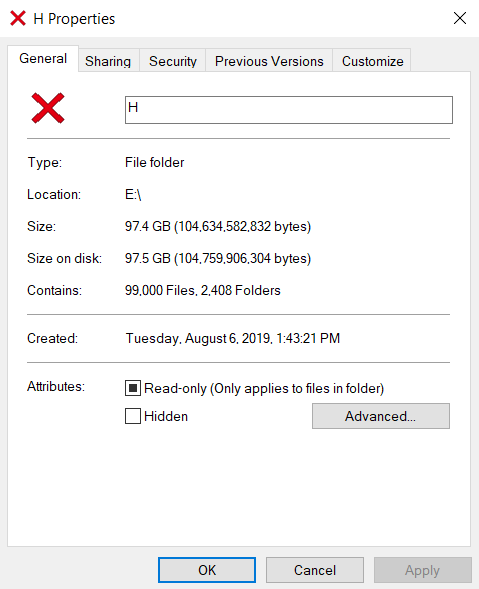Image resolution: width=479 pixels, height=589 pixels.
Task: Click the title bar red X icon
Action: (x=18, y=18)
